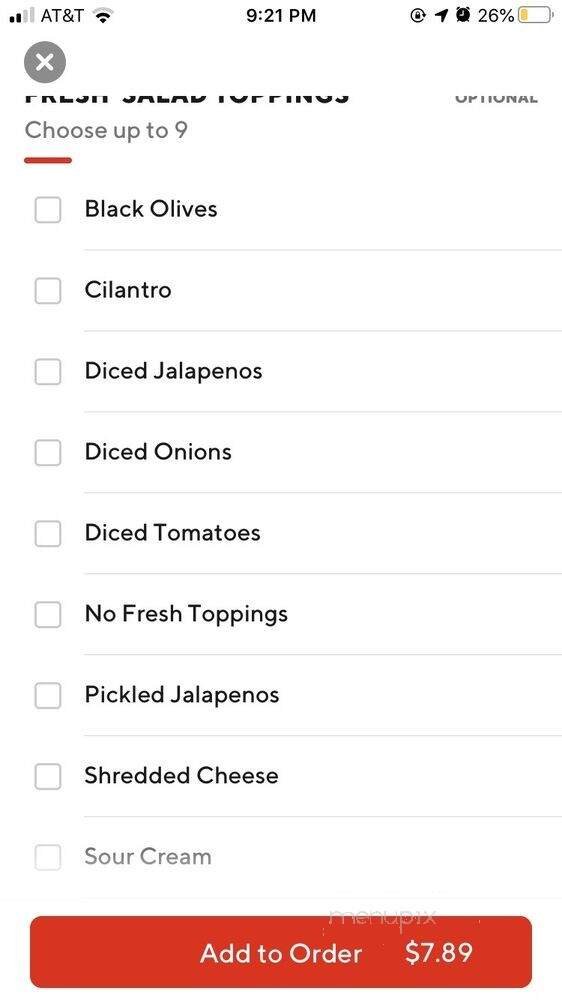Close the toppings screen with X icon
Viewport: 562px width, 1000px height.
click(x=45, y=62)
